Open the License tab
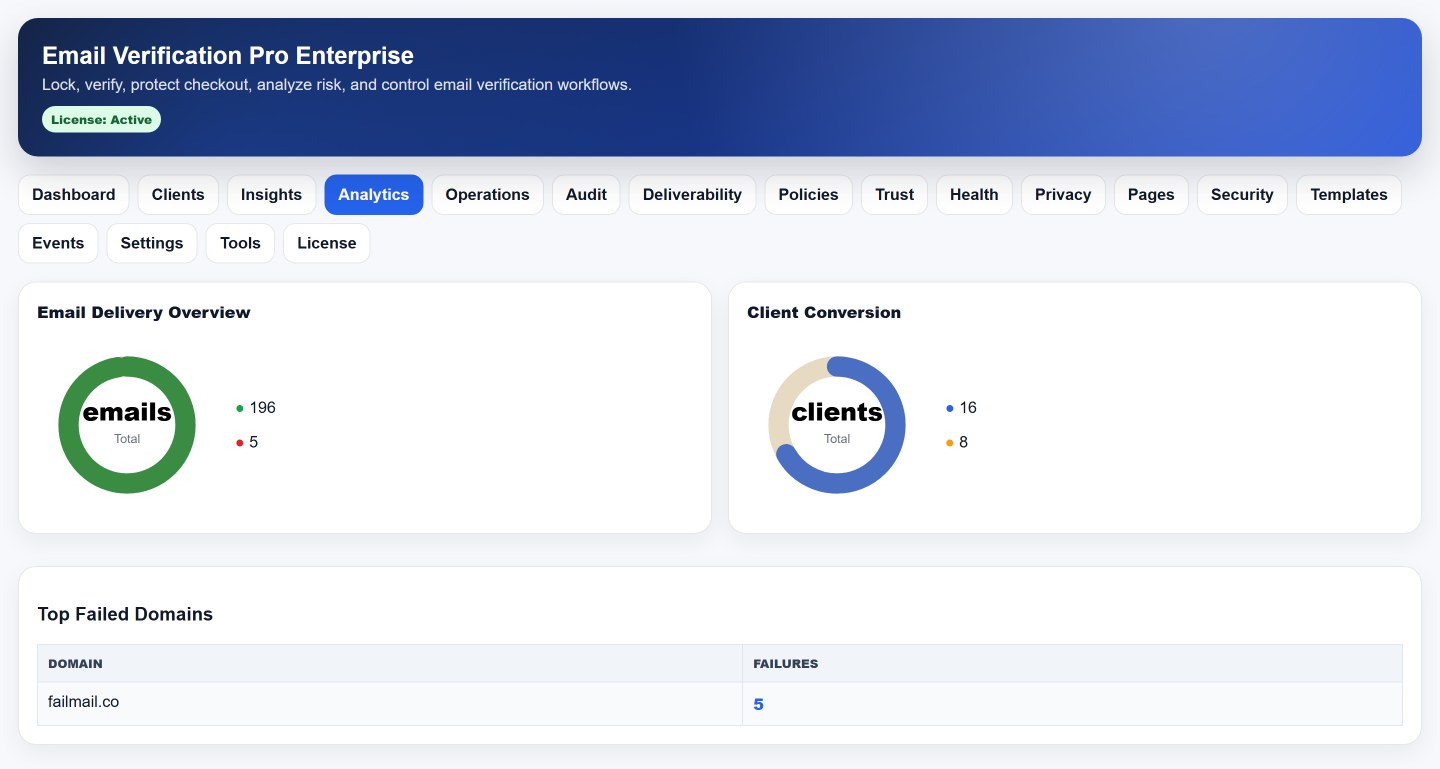This screenshot has height=769, width=1440. (x=327, y=243)
